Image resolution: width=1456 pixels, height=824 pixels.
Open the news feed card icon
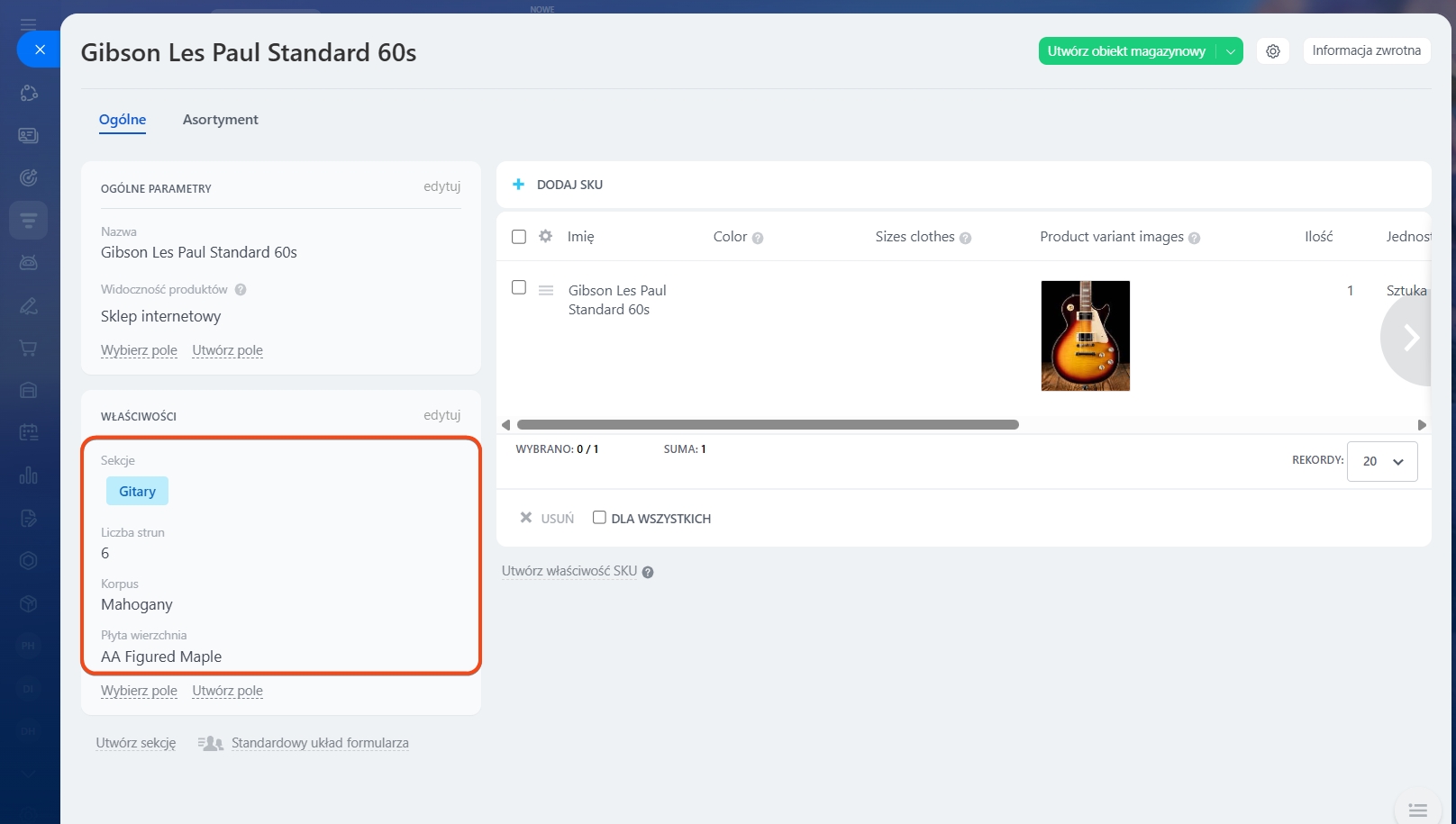click(29, 135)
